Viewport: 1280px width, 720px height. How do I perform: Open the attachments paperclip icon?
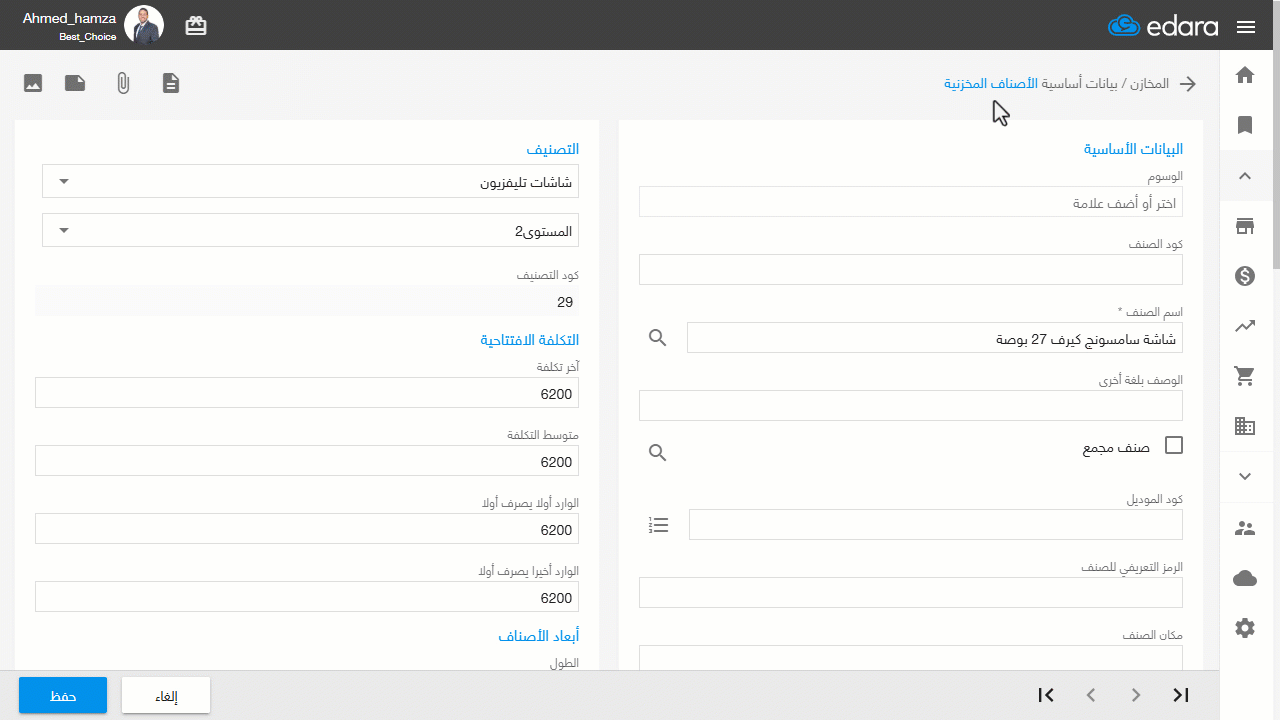pos(123,83)
